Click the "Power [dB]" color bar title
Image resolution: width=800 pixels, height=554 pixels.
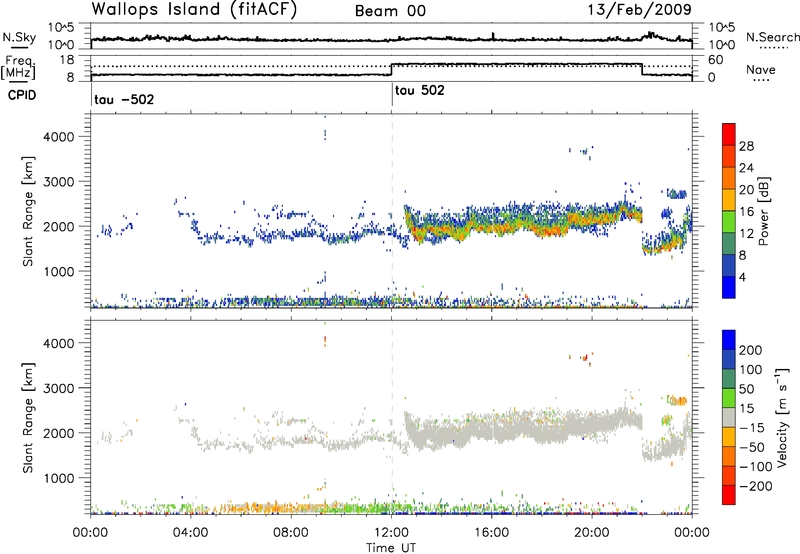[763, 211]
